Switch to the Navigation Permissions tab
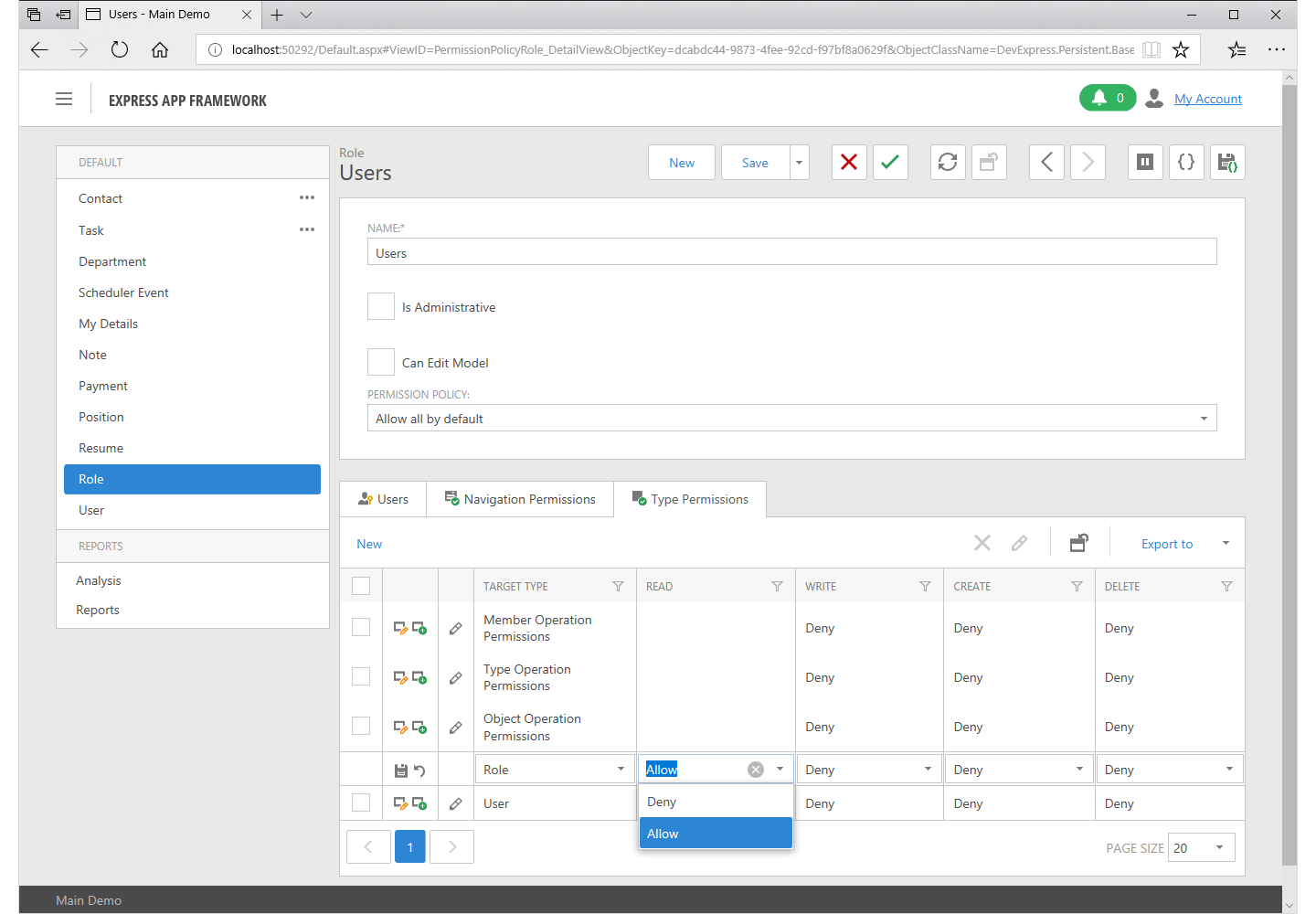 point(520,499)
